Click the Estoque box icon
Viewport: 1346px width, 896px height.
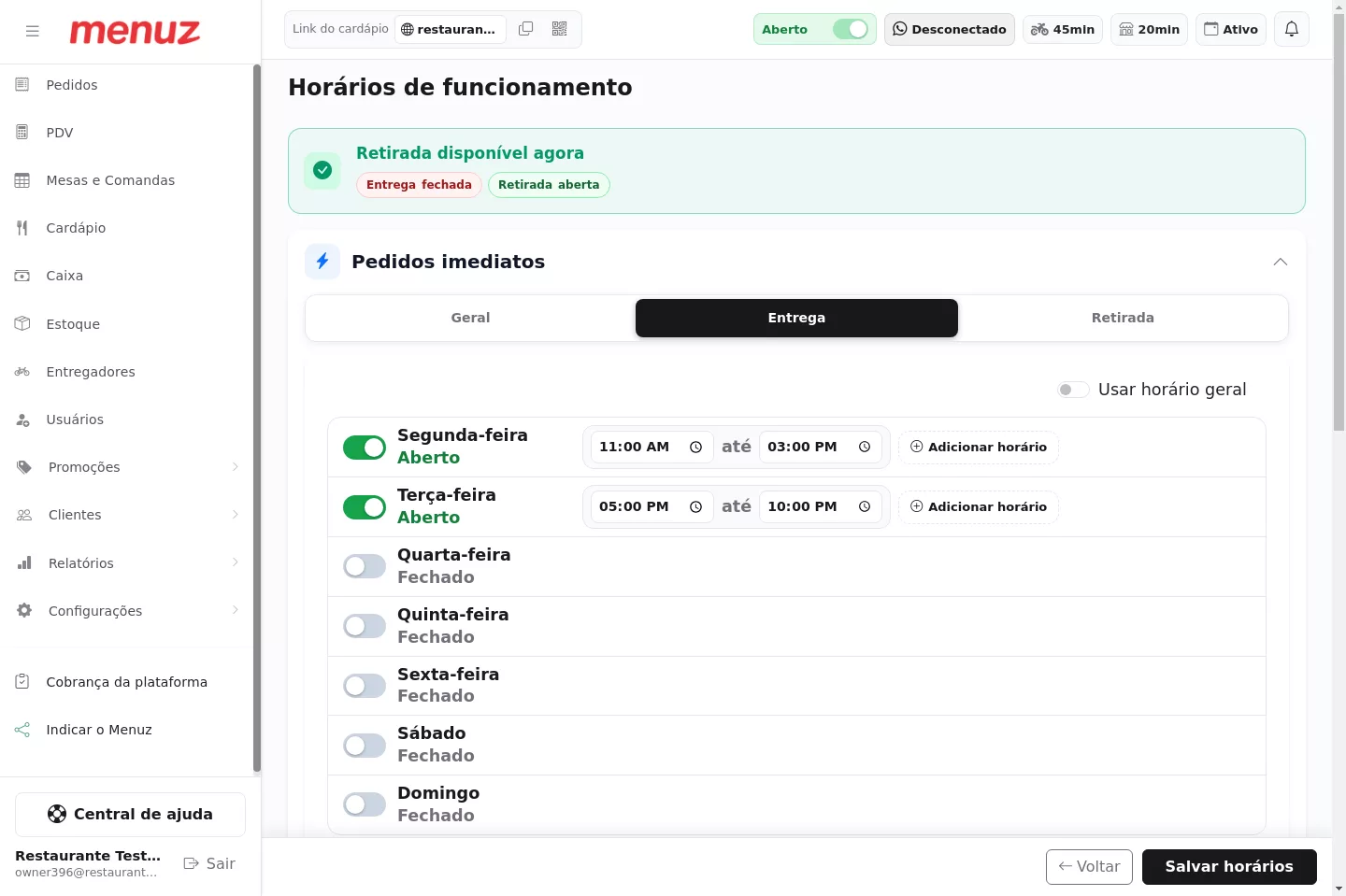click(22, 324)
